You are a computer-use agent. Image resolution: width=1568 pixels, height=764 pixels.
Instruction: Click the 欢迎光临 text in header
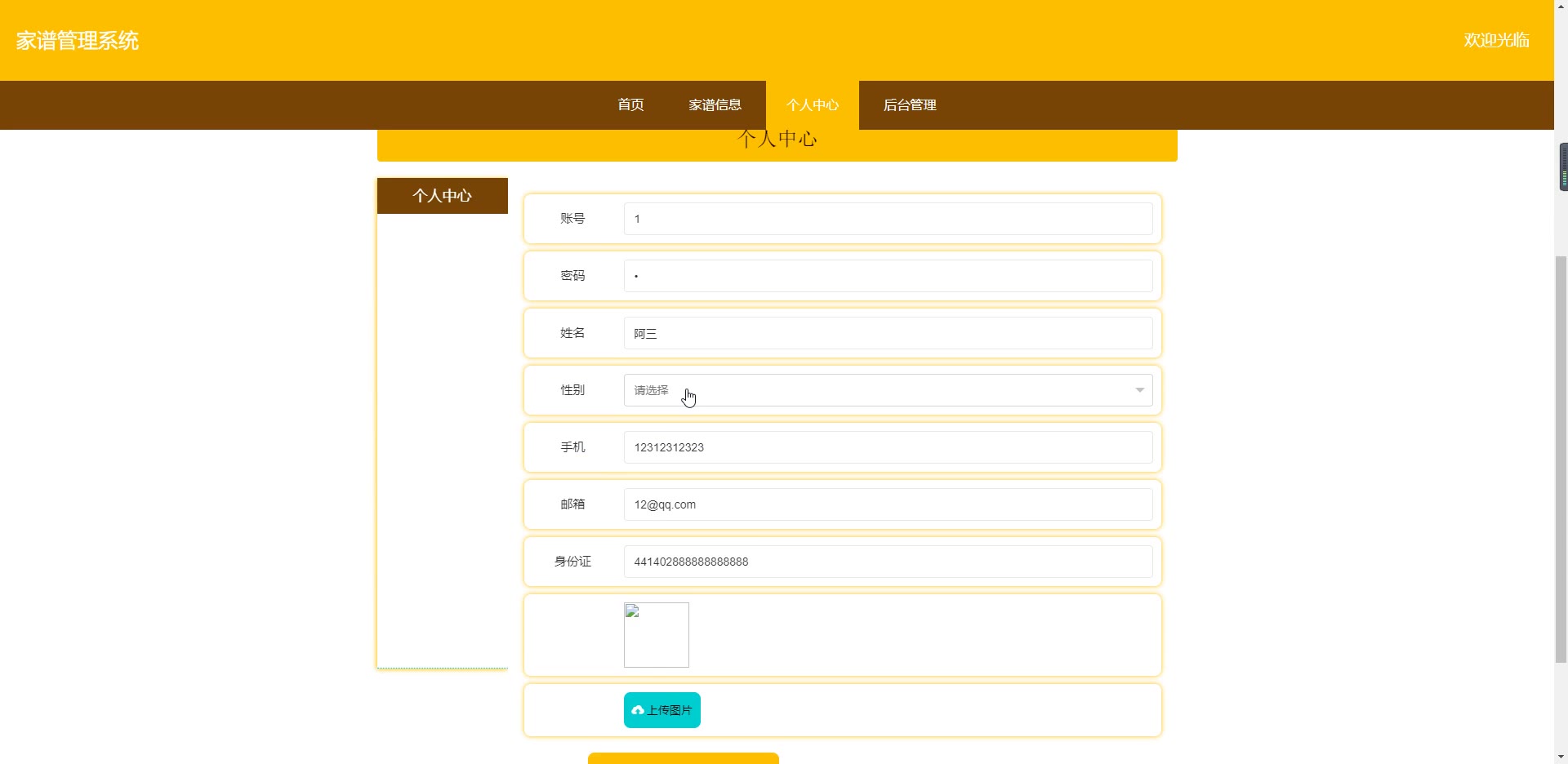[x=1496, y=40]
